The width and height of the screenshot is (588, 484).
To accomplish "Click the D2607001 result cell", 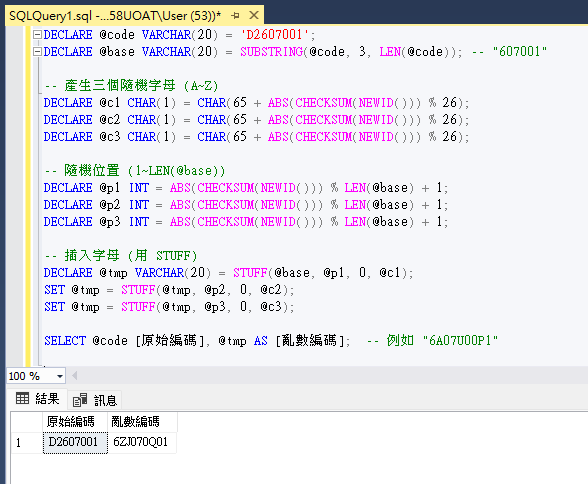I will point(75,442).
